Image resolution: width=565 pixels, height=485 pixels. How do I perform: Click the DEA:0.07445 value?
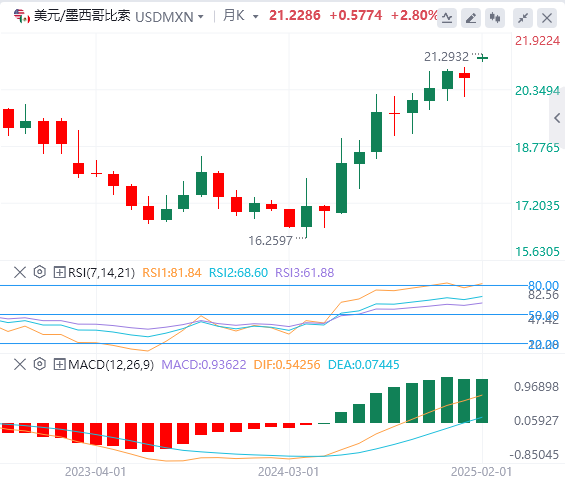[364, 365]
